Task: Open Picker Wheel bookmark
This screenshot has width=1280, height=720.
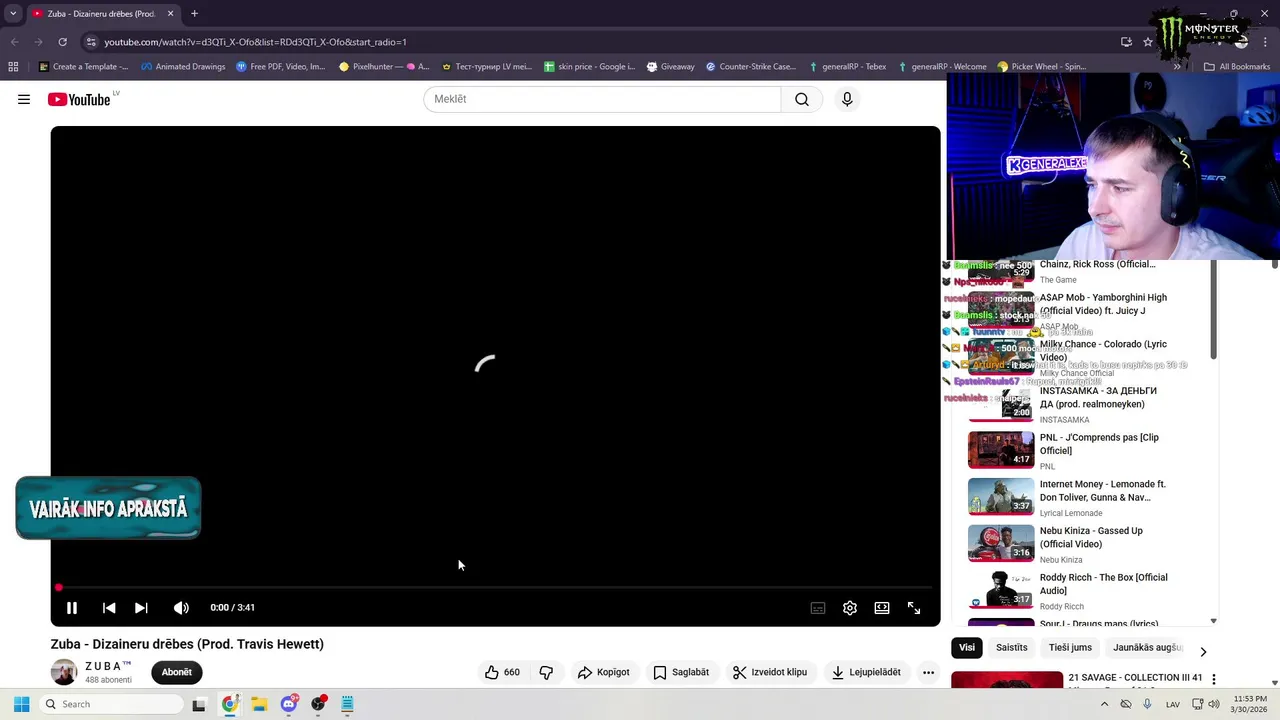Action: tap(1041, 67)
